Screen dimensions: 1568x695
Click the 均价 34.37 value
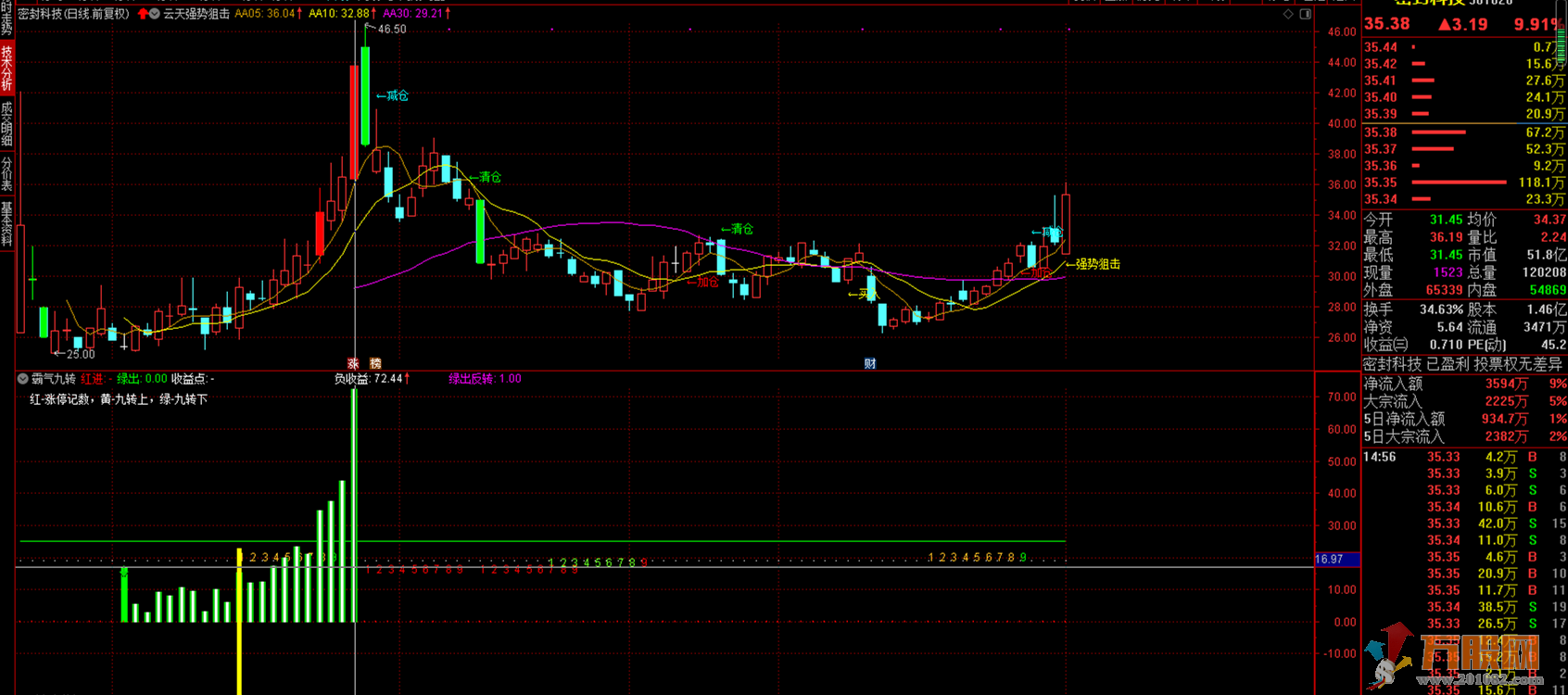pos(1549,220)
